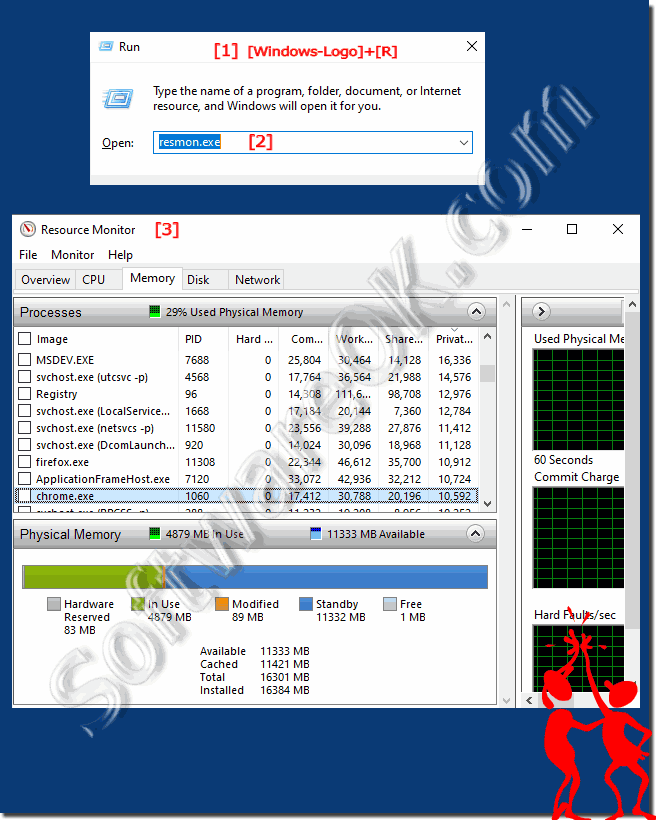The width and height of the screenshot is (656, 820).
Task: Click the process list scrollbar thumb
Action: click(x=488, y=373)
